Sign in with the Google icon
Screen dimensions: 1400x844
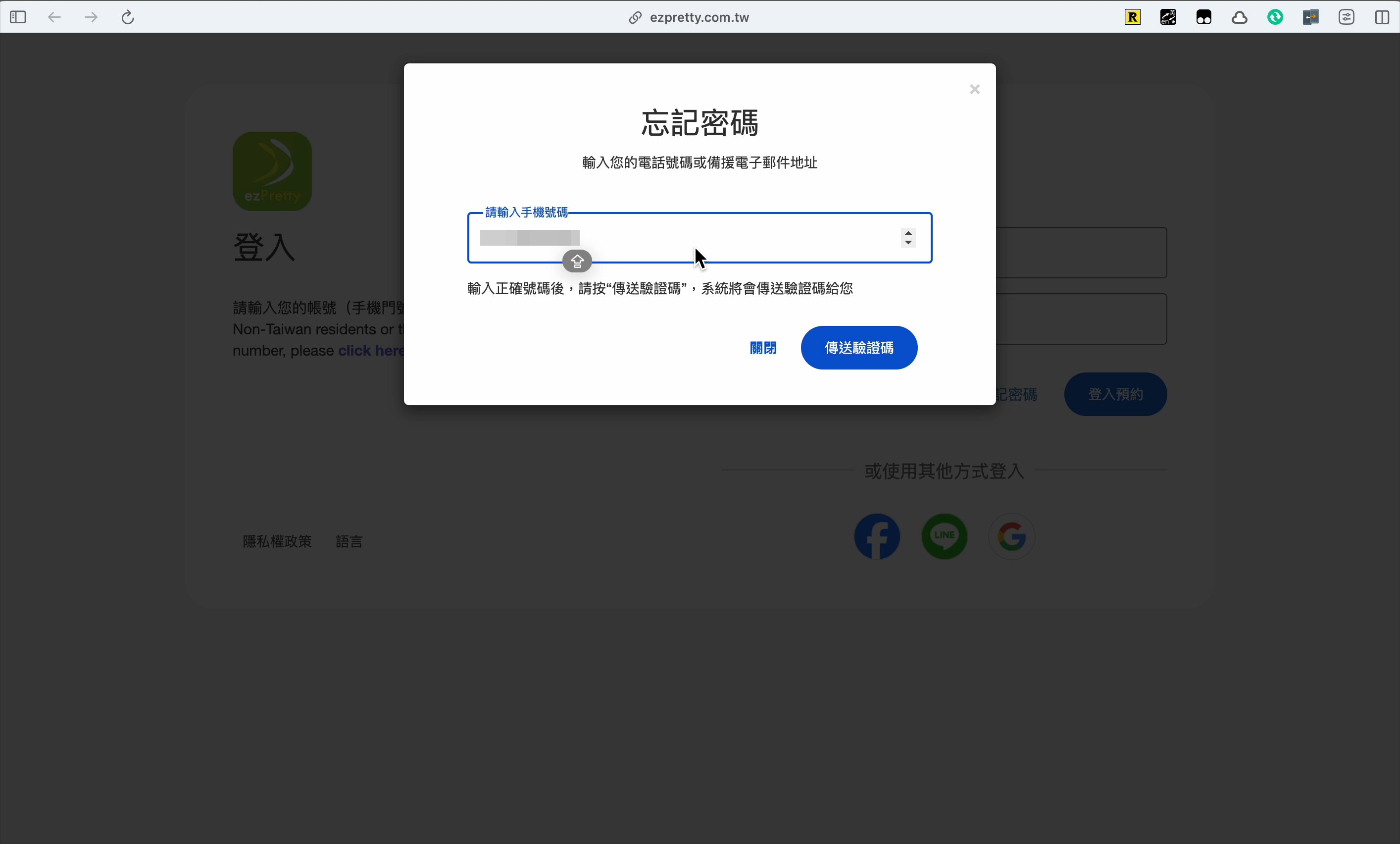click(1011, 536)
